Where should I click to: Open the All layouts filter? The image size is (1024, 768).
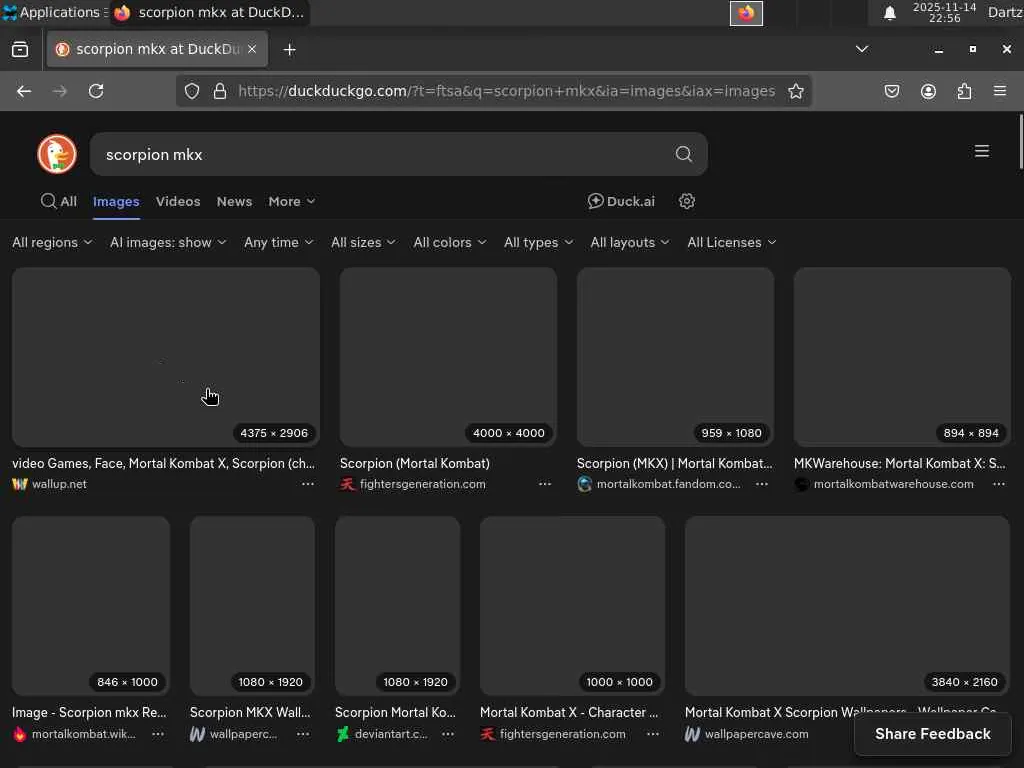click(x=630, y=242)
